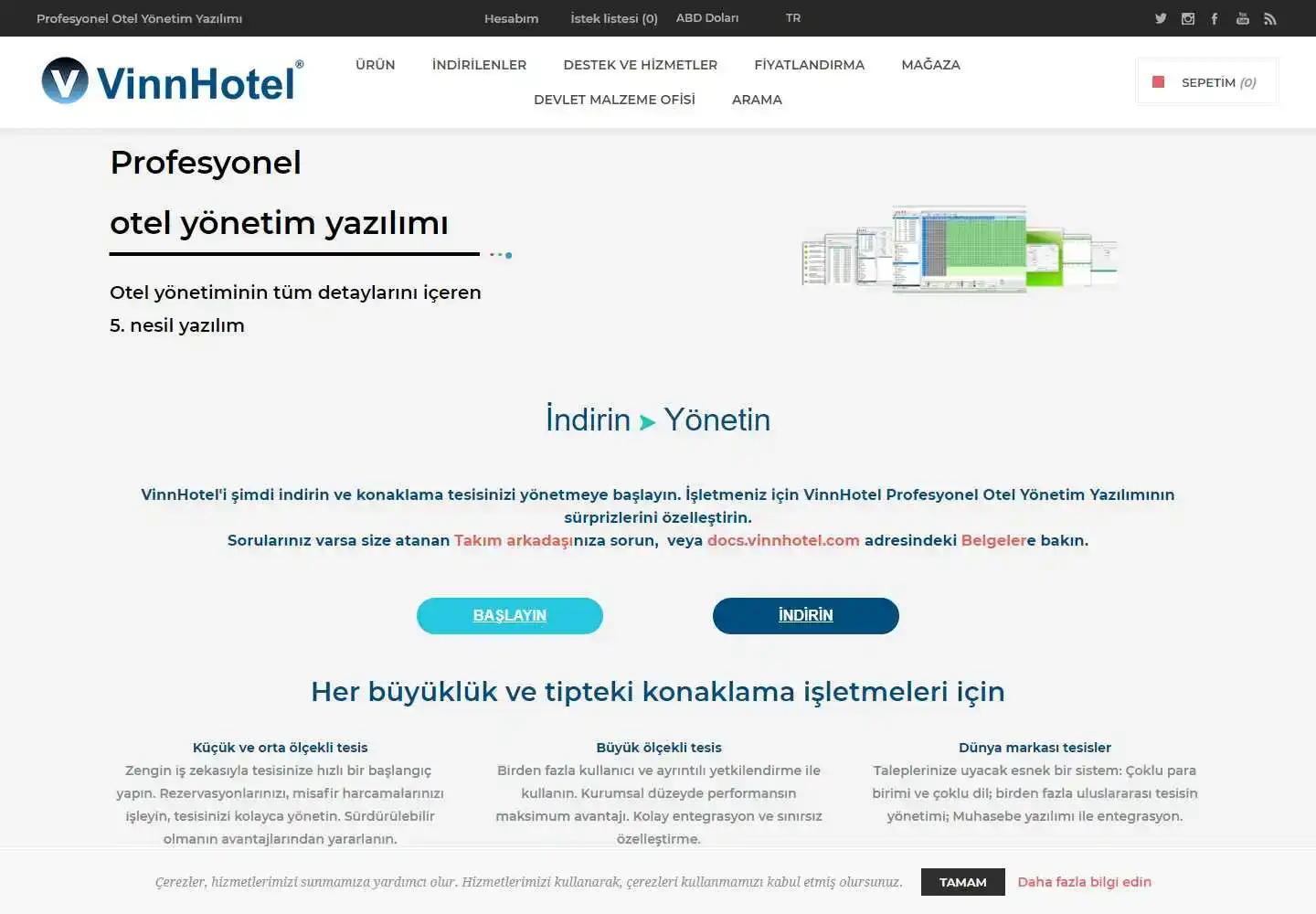Open the TR language dropdown
Image resolution: width=1316 pixels, height=914 pixels.
[793, 18]
